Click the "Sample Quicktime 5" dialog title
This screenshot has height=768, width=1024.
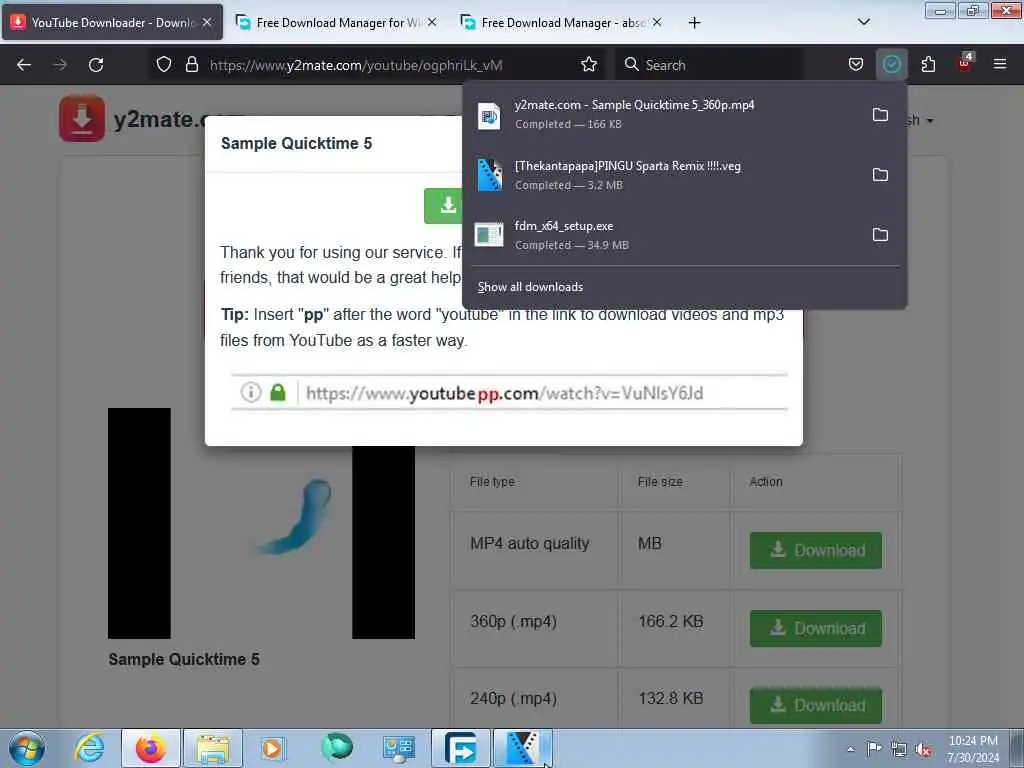296,144
